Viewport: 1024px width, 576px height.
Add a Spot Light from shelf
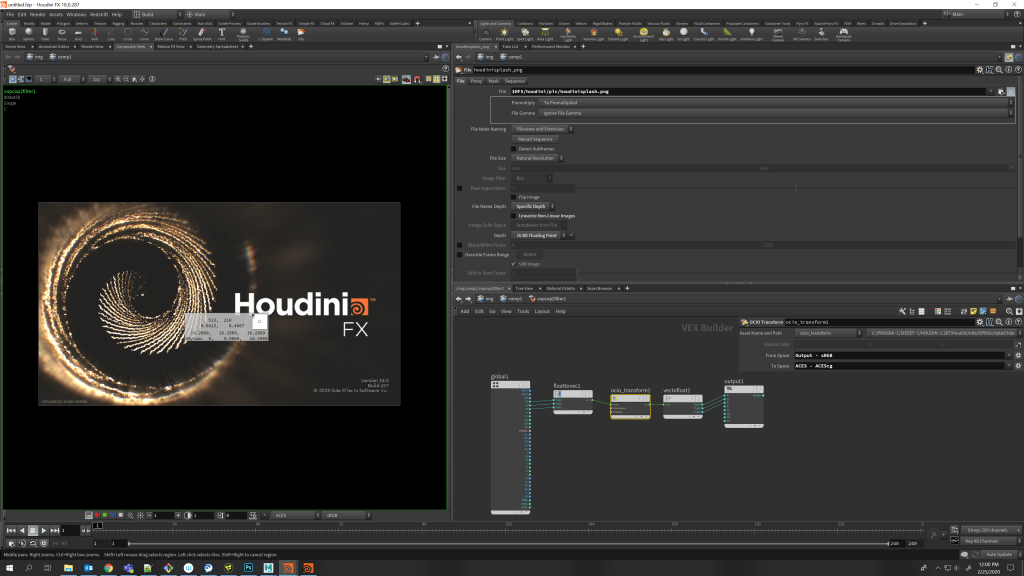(525, 34)
